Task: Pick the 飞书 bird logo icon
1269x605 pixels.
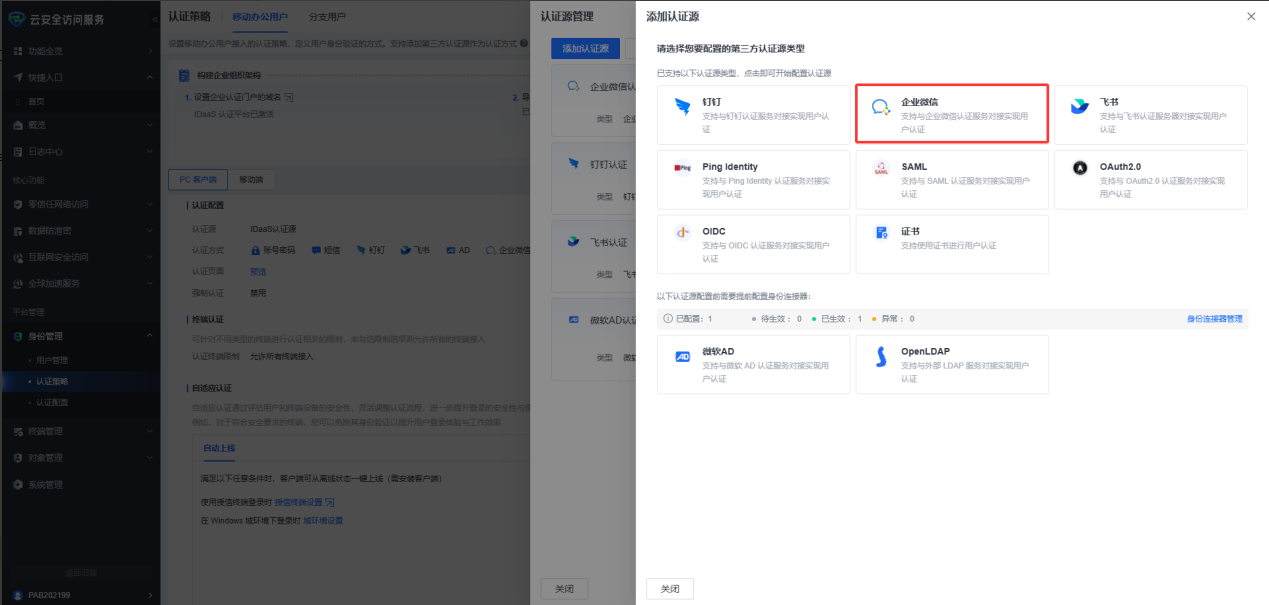Action: tap(1080, 108)
